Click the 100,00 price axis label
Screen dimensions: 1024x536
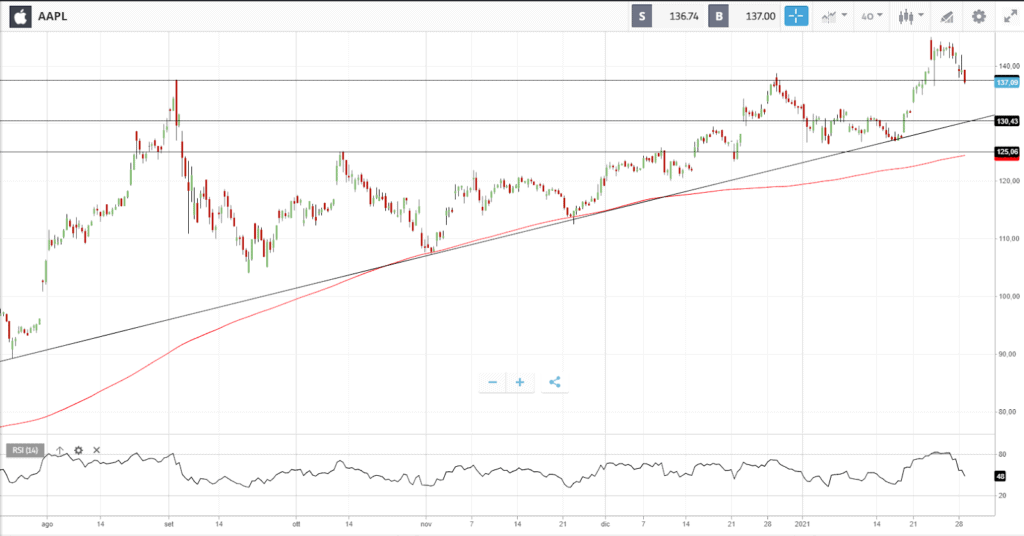(x=1008, y=296)
